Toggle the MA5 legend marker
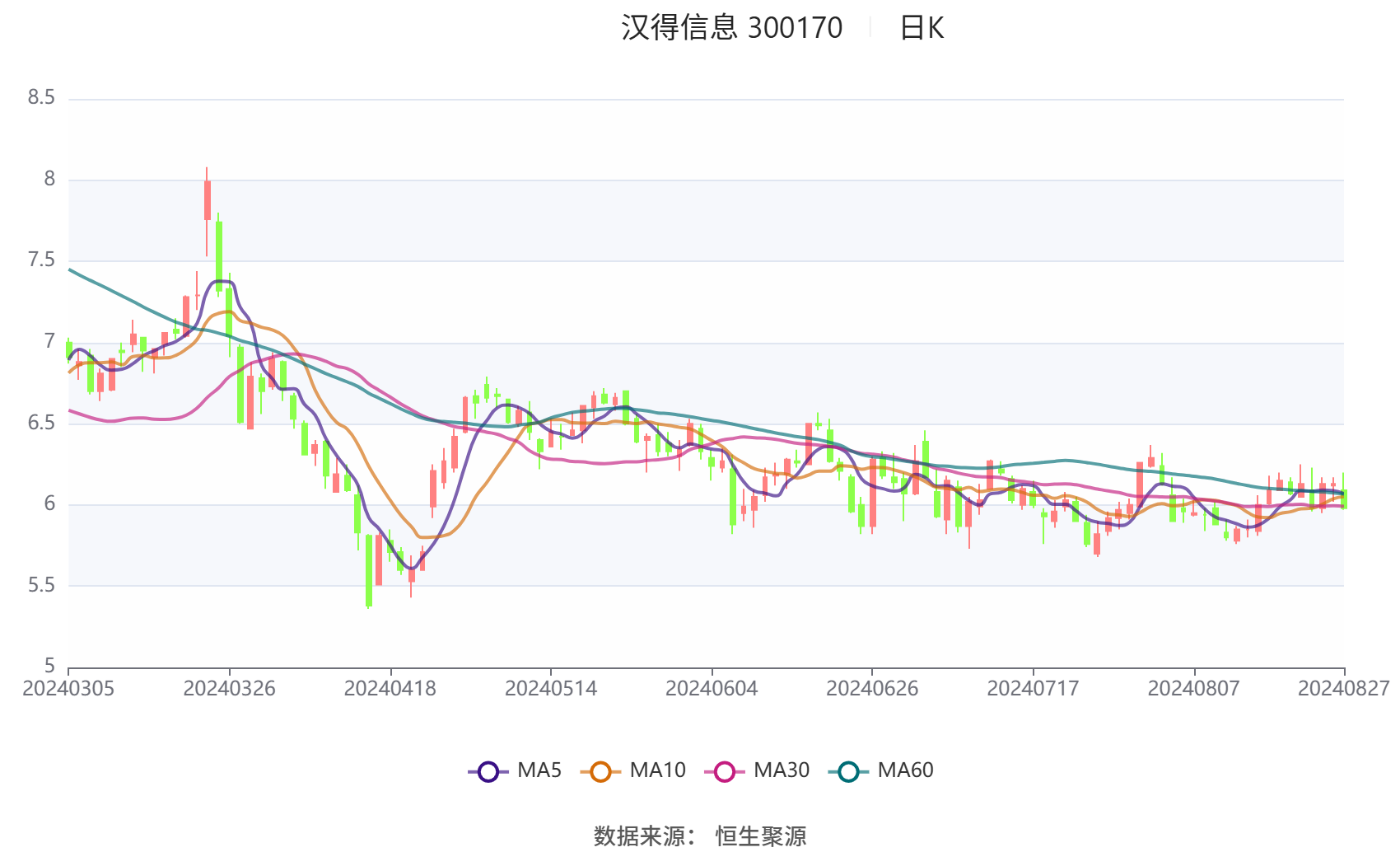This screenshot has height=852, width=1400. tap(488, 772)
